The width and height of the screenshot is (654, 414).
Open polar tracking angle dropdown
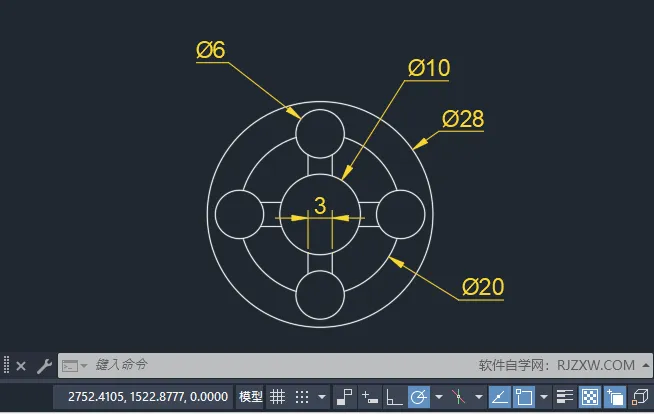pos(439,397)
